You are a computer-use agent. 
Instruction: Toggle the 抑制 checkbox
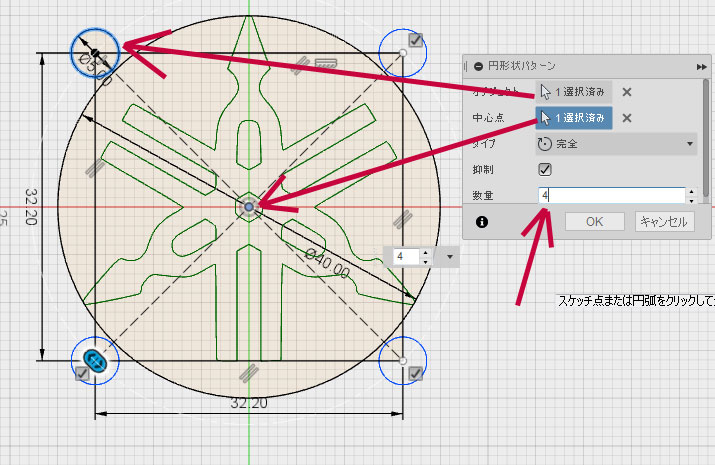(545, 169)
